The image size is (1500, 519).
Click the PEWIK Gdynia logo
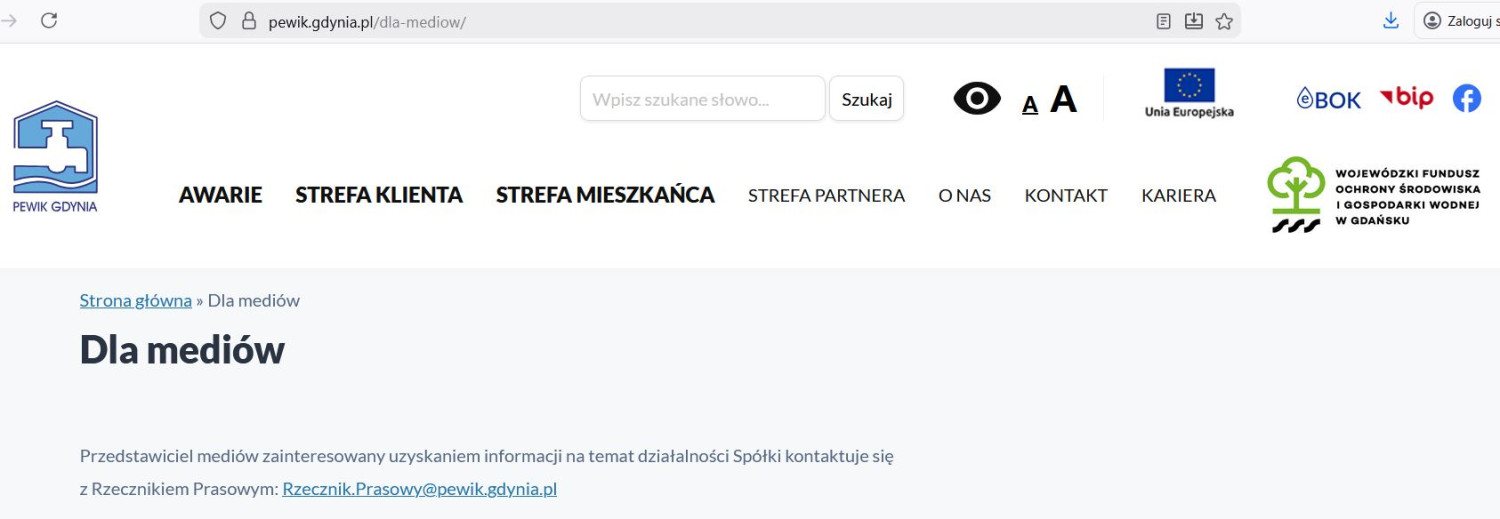(x=55, y=157)
